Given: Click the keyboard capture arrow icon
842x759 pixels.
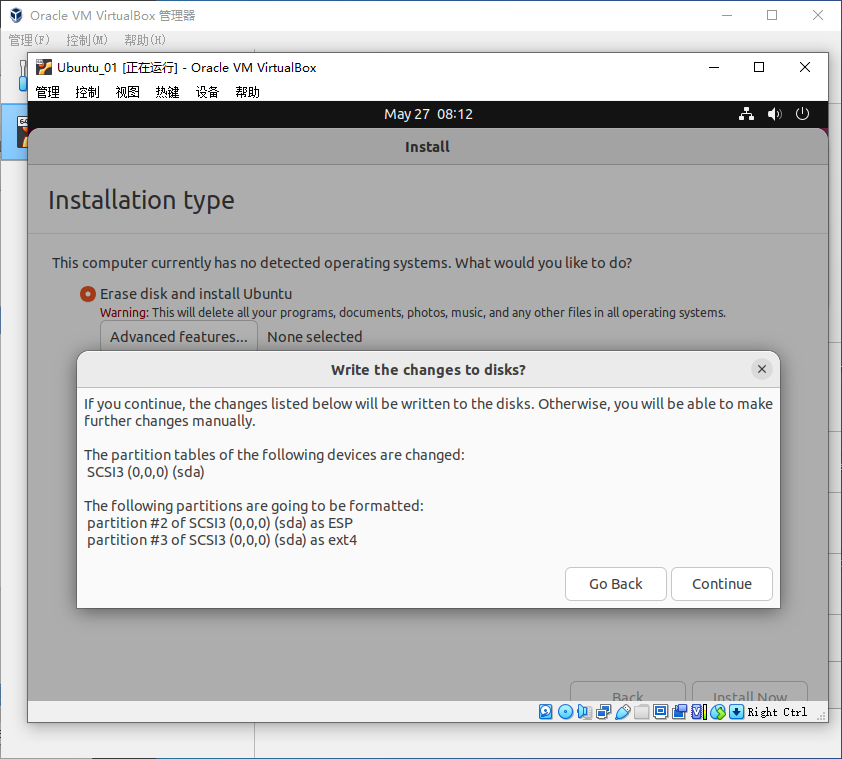Looking at the screenshot, I should coord(737,712).
